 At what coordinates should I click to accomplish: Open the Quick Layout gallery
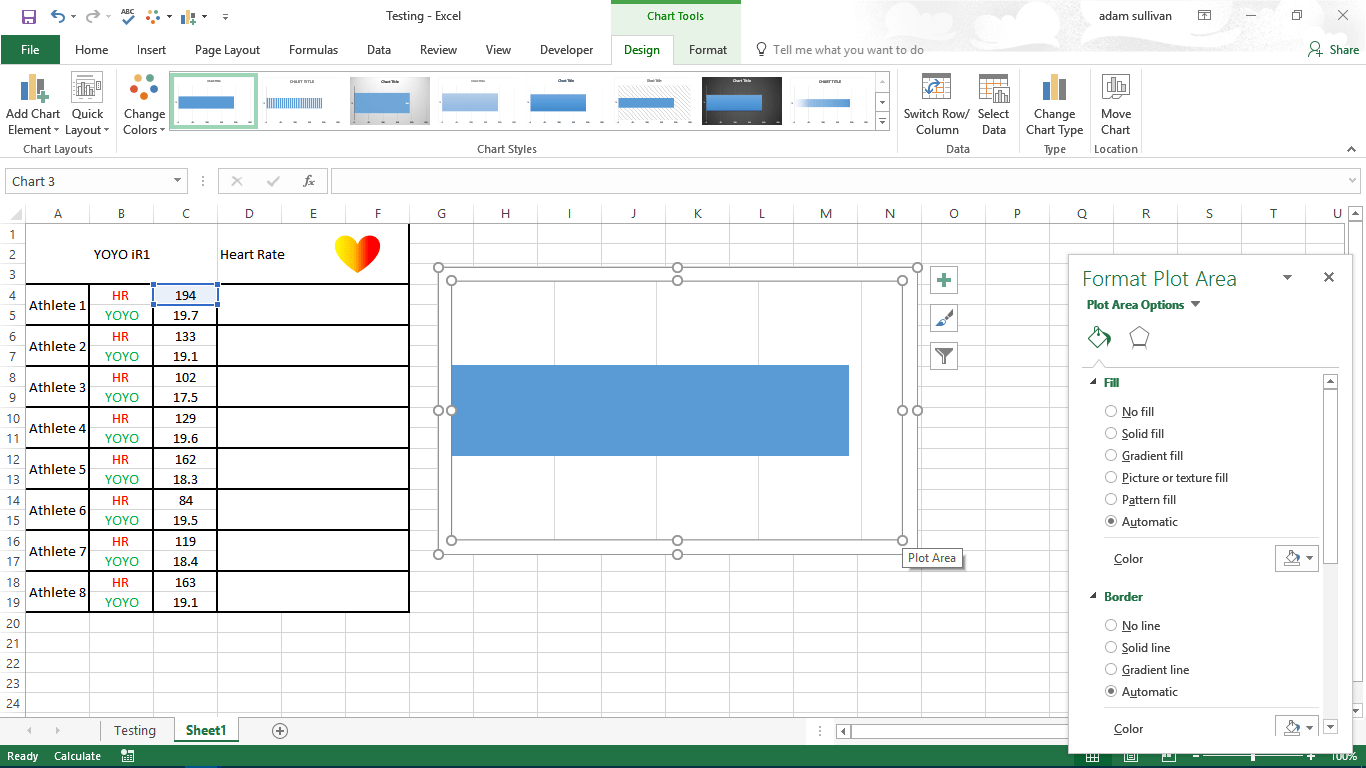coord(87,90)
